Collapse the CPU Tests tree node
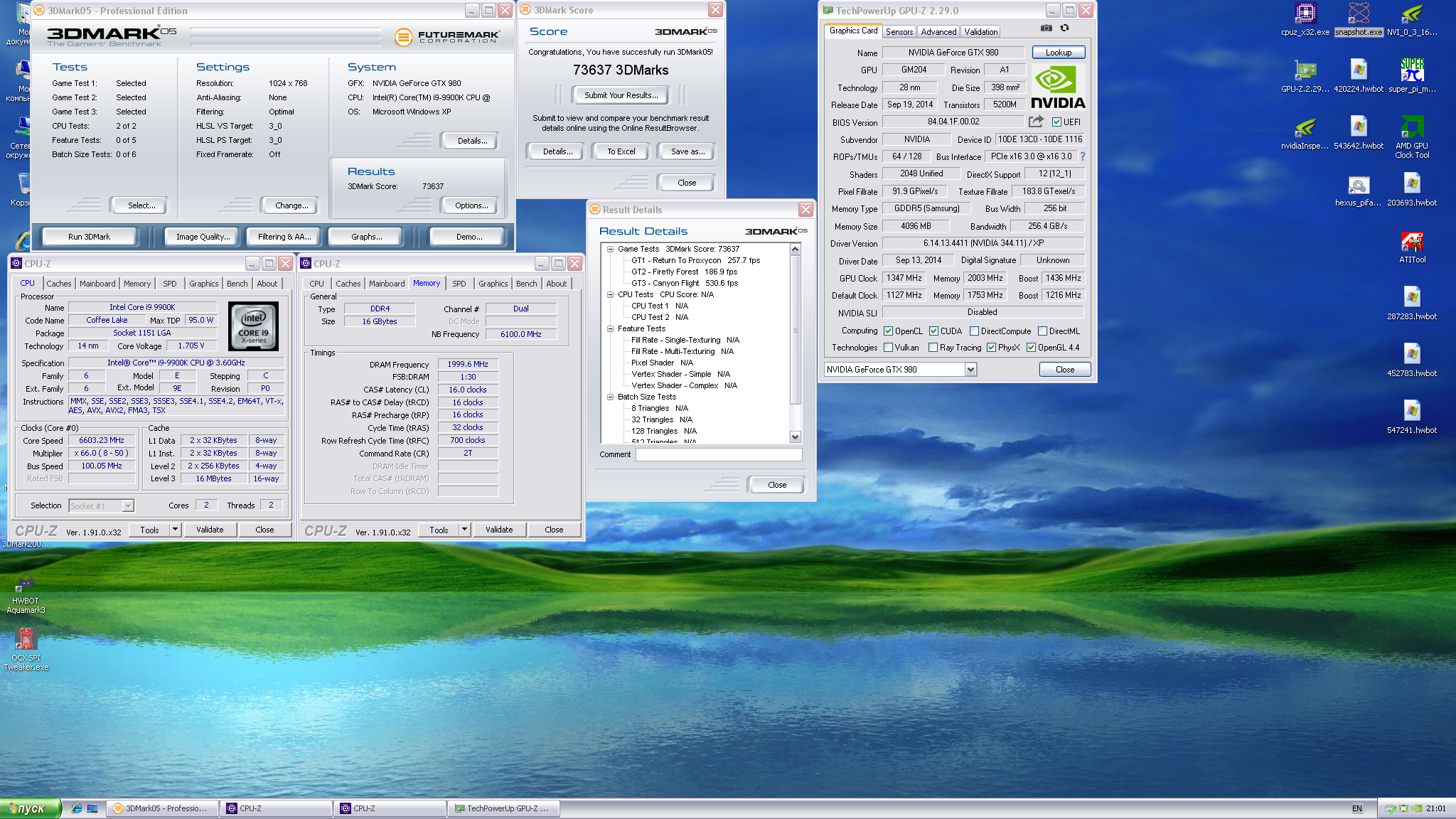The image size is (1456, 819). click(x=610, y=294)
